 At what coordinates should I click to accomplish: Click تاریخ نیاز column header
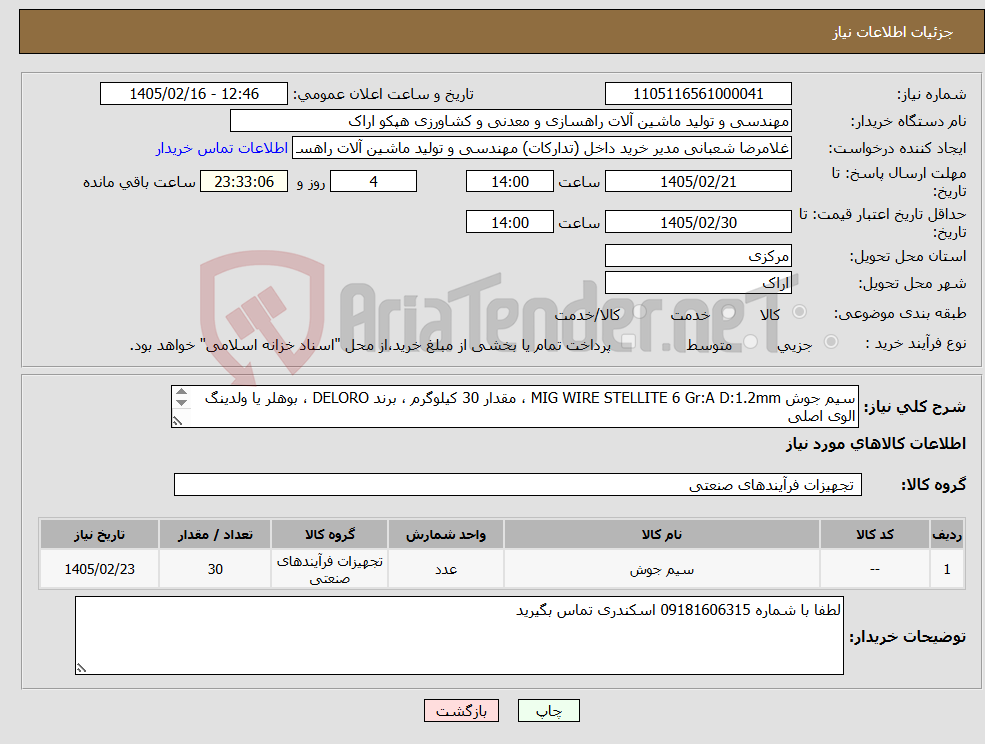click(99, 534)
